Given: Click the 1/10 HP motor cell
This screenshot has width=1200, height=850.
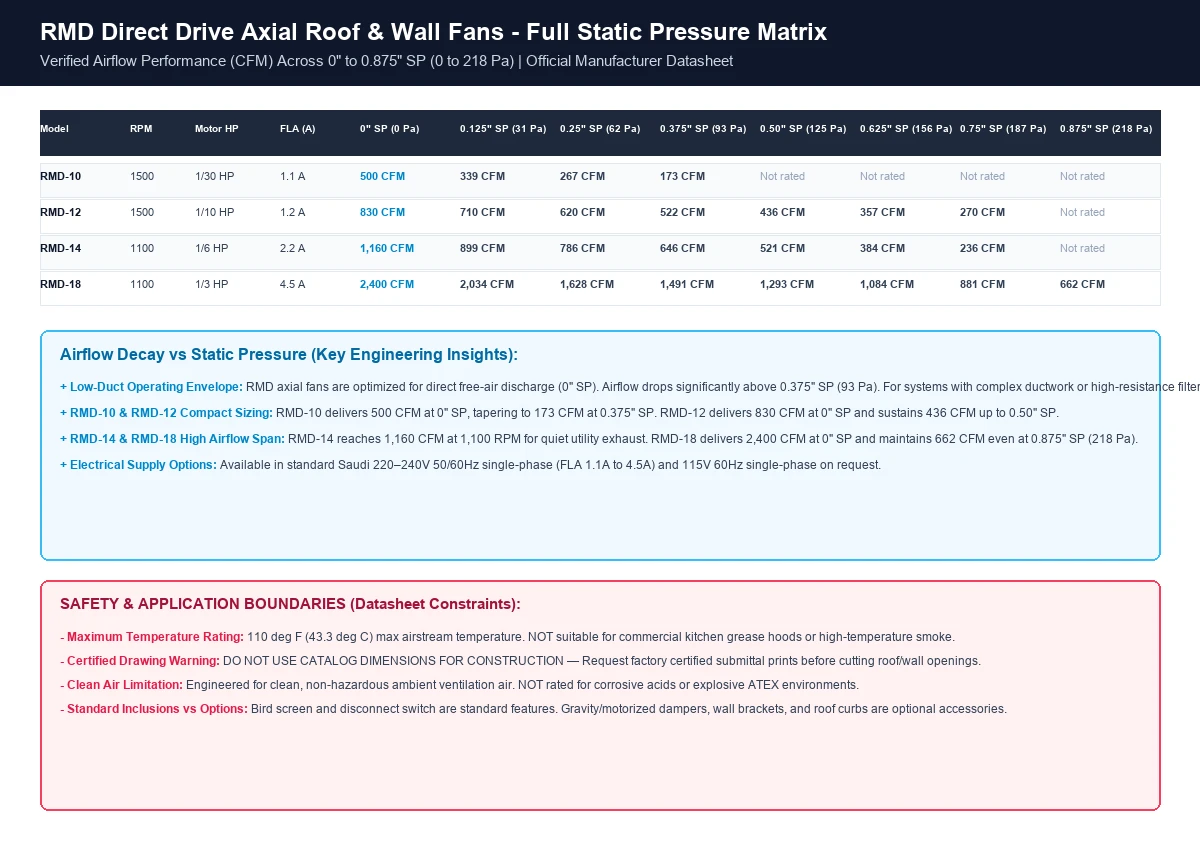Looking at the screenshot, I should click(x=215, y=213).
